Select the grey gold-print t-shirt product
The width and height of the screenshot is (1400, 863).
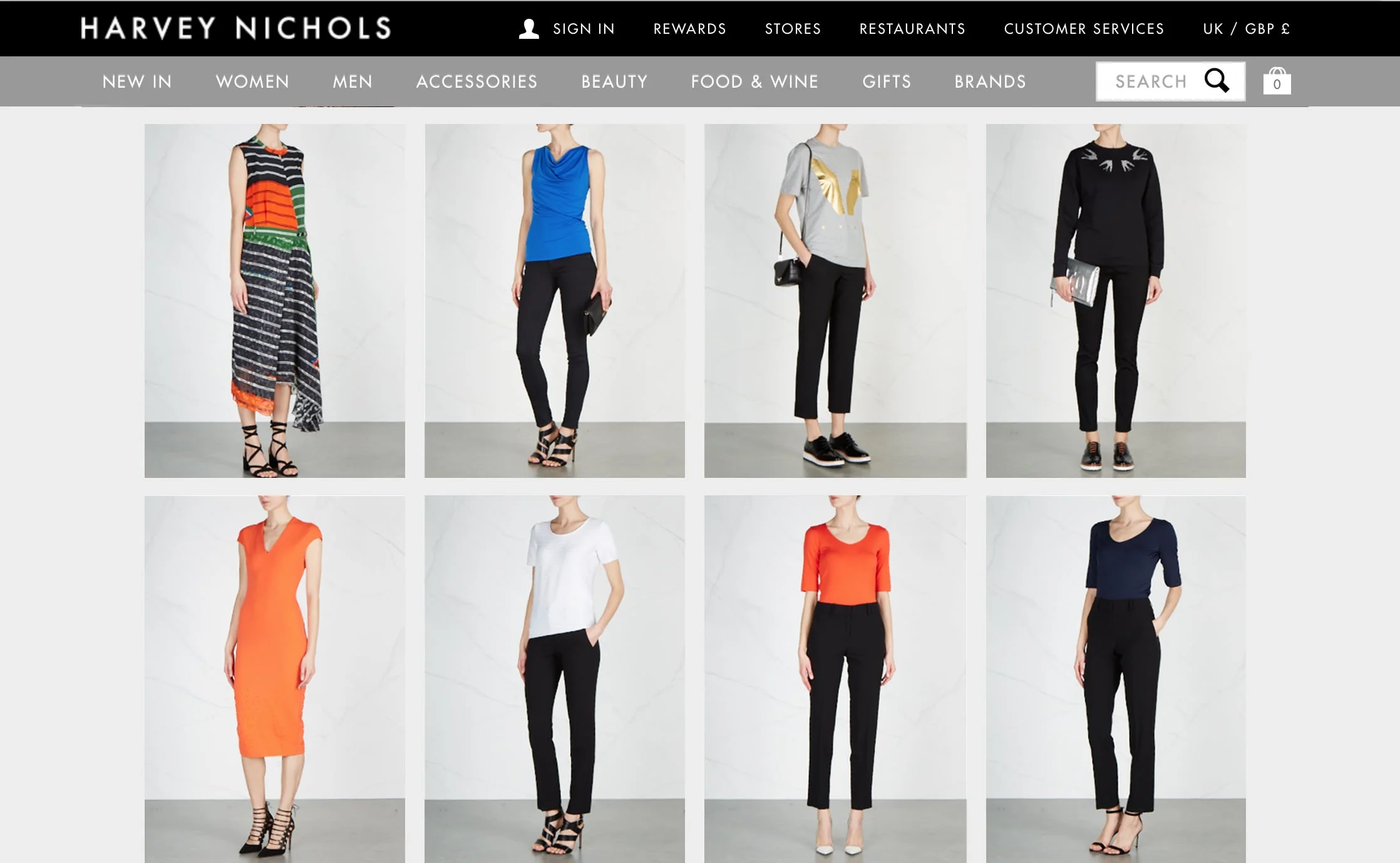tap(835, 301)
